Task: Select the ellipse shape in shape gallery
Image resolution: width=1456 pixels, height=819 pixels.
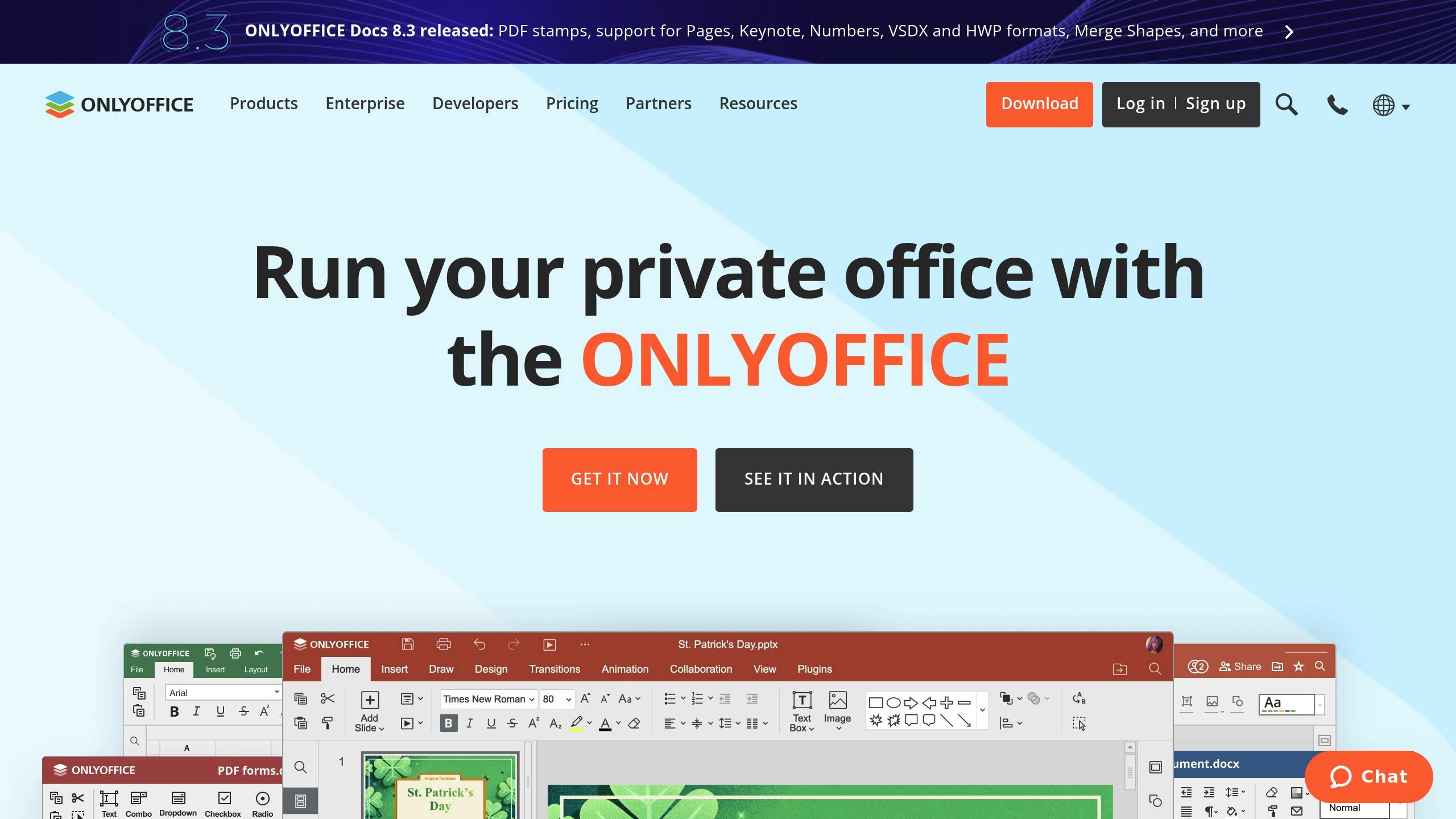Action: pos(894,703)
